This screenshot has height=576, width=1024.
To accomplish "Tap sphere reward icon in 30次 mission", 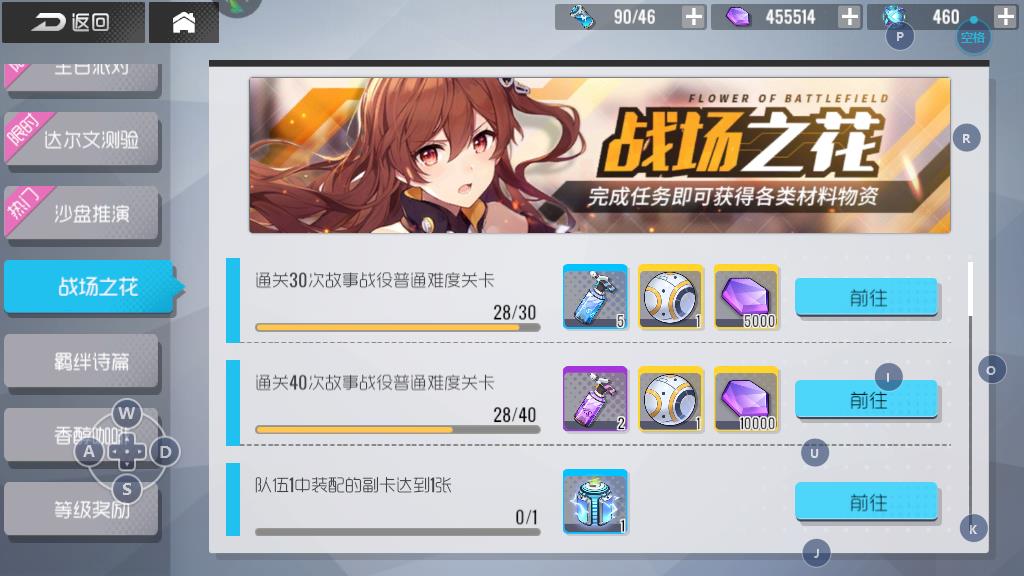I will (x=671, y=296).
